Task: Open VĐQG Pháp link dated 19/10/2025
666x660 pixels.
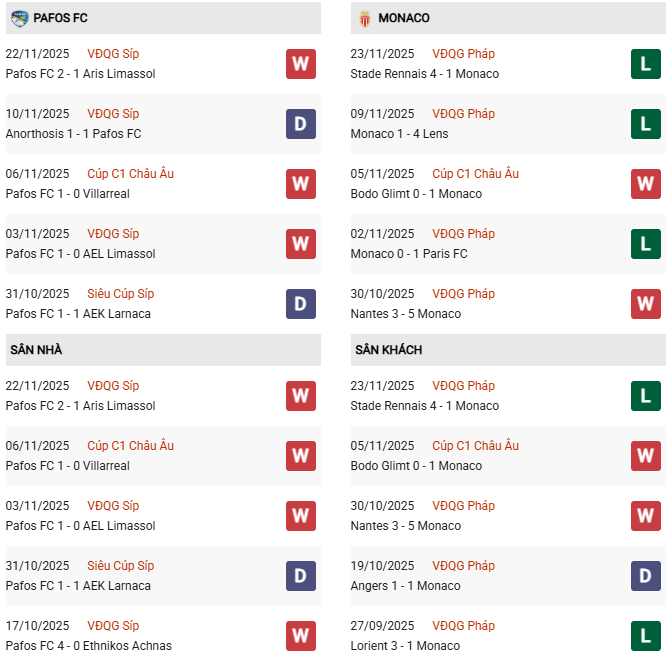Action: tap(463, 566)
